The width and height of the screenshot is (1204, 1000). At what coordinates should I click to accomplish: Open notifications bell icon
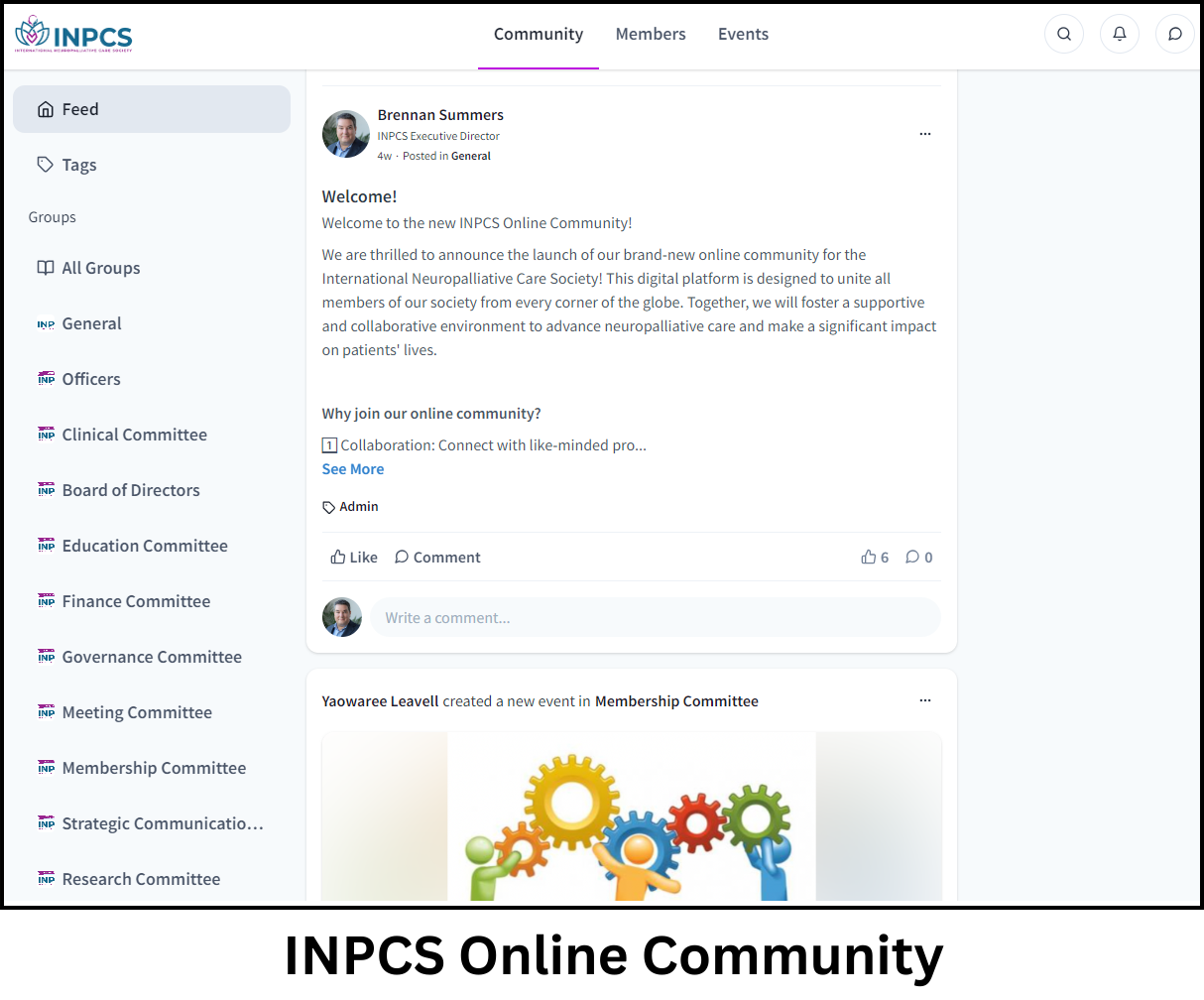pos(1120,34)
